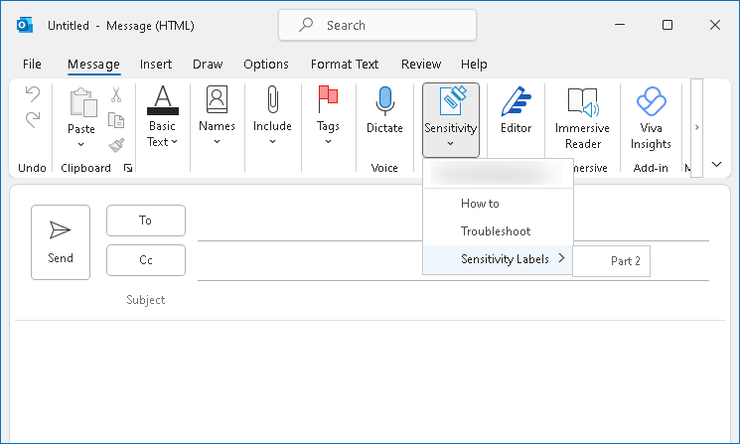740x444 pixels.
Task: Choose Part 2 in the Sensitivity Labels submenu
Action: (626, 260)
